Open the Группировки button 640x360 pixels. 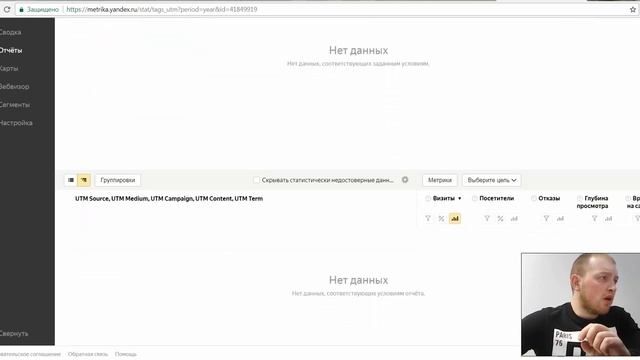coord(118,180)
